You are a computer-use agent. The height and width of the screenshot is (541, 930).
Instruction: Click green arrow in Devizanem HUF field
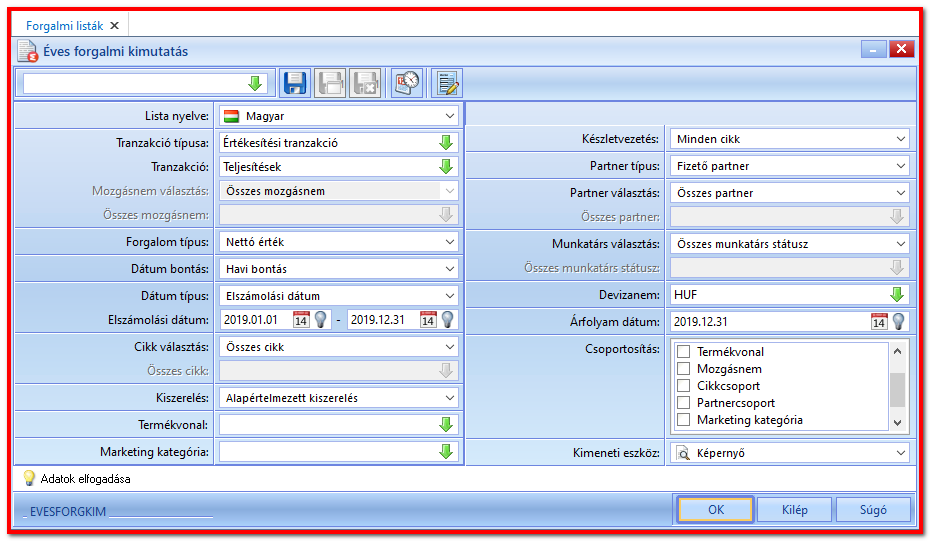pyautogui.click(x=897, y=294)
